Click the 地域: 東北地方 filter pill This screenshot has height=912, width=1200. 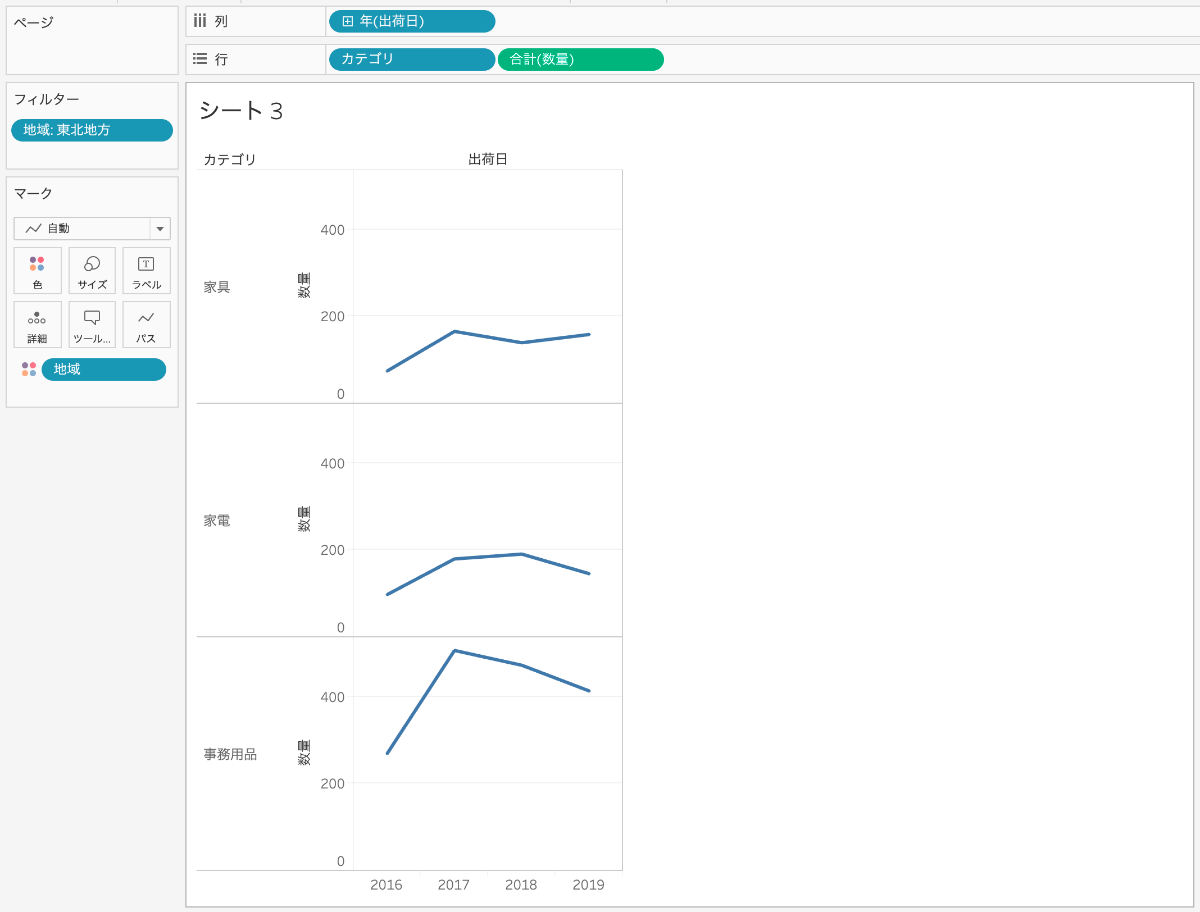[92, 130]
